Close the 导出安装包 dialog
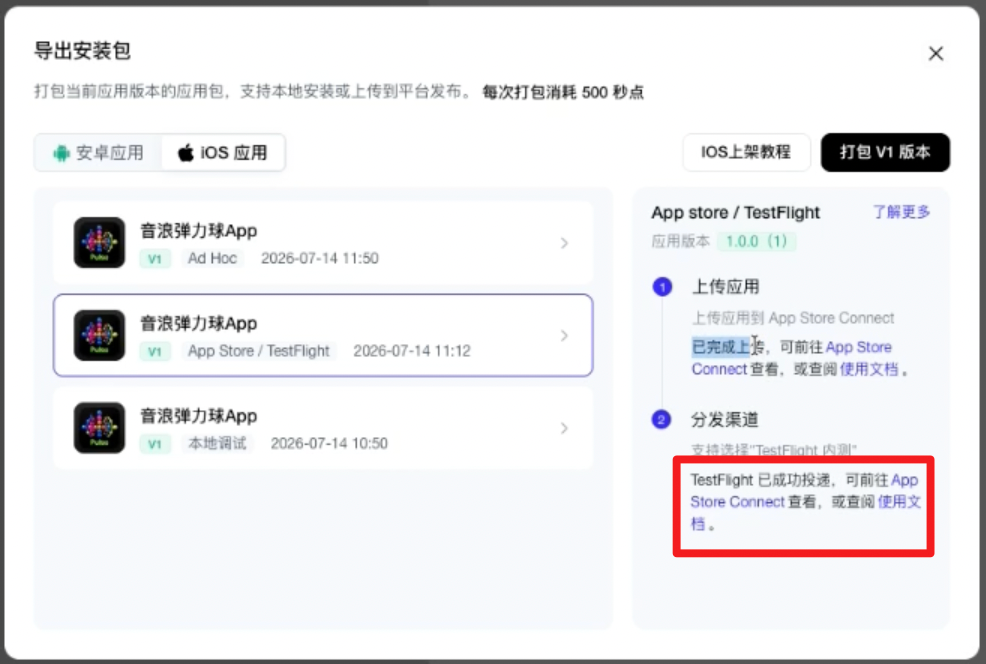 (936, 53)
